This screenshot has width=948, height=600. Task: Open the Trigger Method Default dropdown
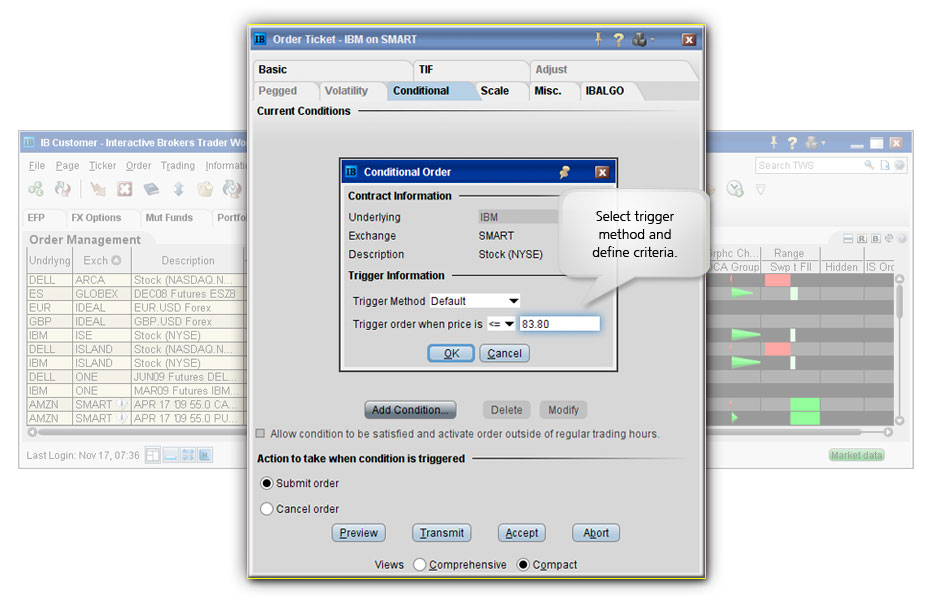(475, 301)
